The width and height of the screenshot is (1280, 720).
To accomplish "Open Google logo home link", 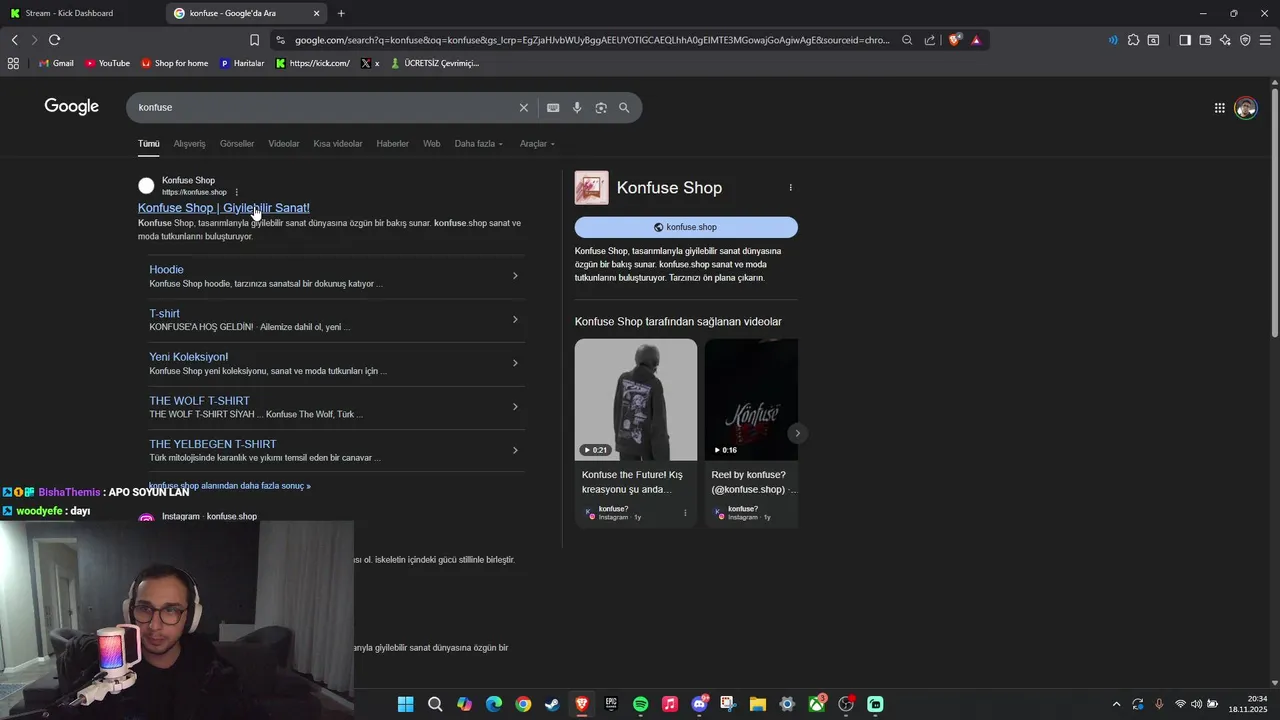I will pos(72,107).
